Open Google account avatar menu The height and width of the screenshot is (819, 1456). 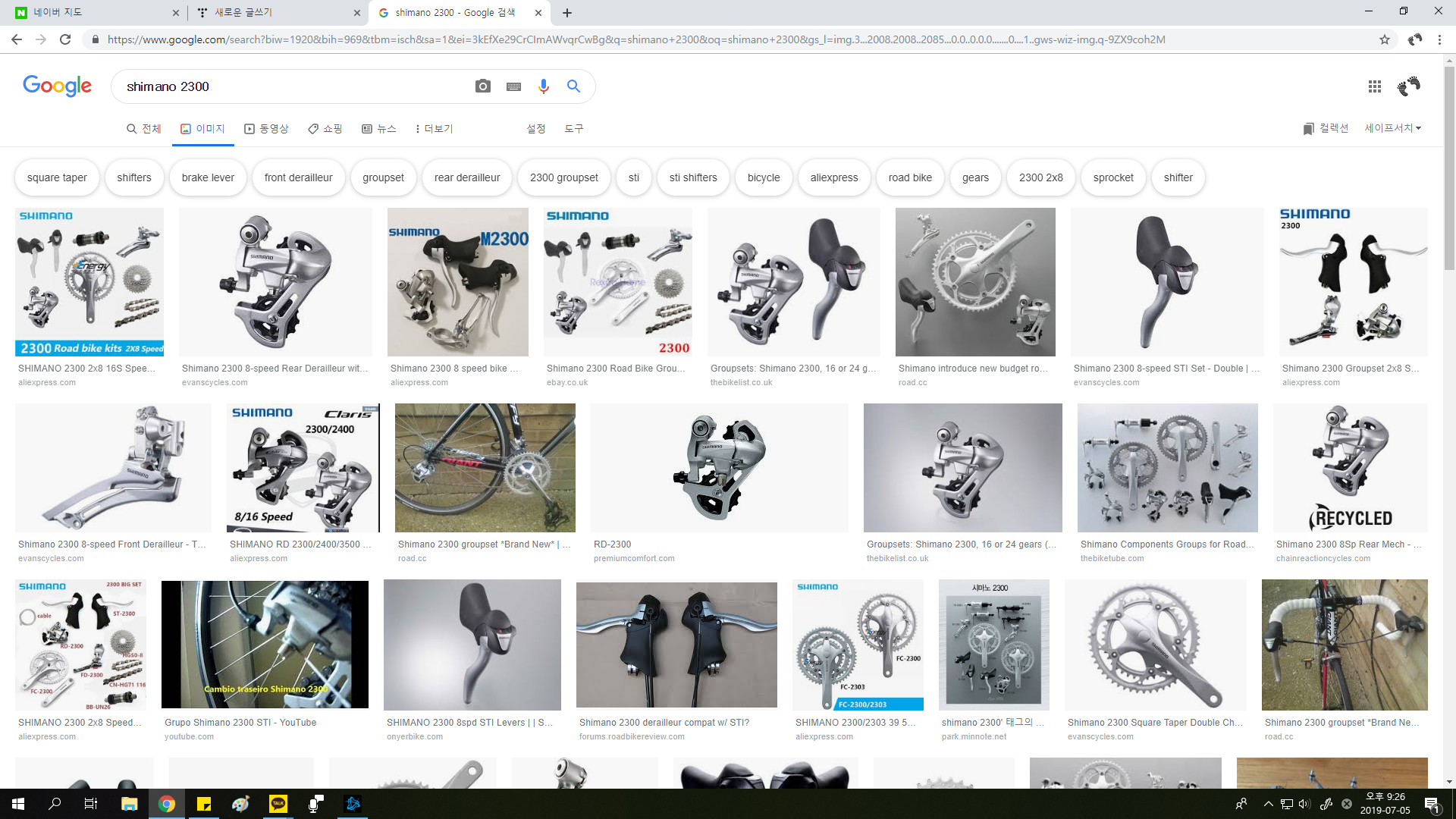click(1408, 86)
